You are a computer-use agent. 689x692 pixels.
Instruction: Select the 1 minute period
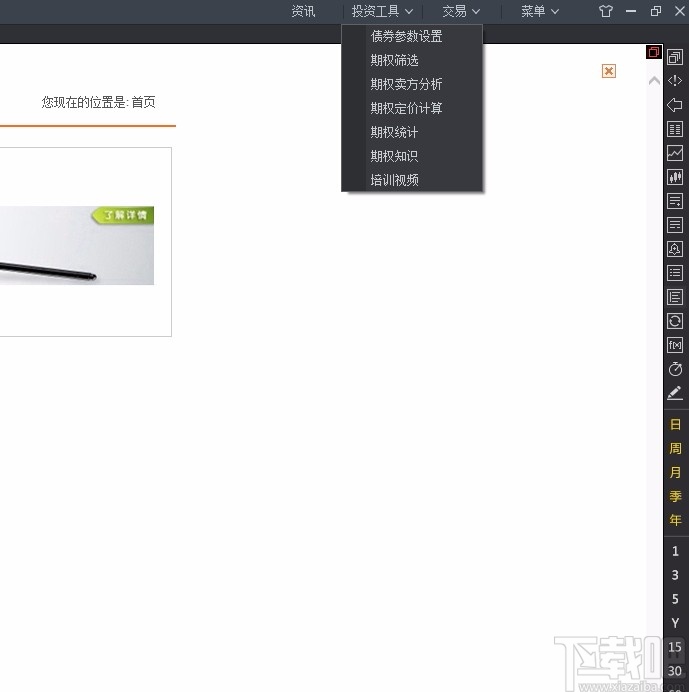(x=675, y=551)
